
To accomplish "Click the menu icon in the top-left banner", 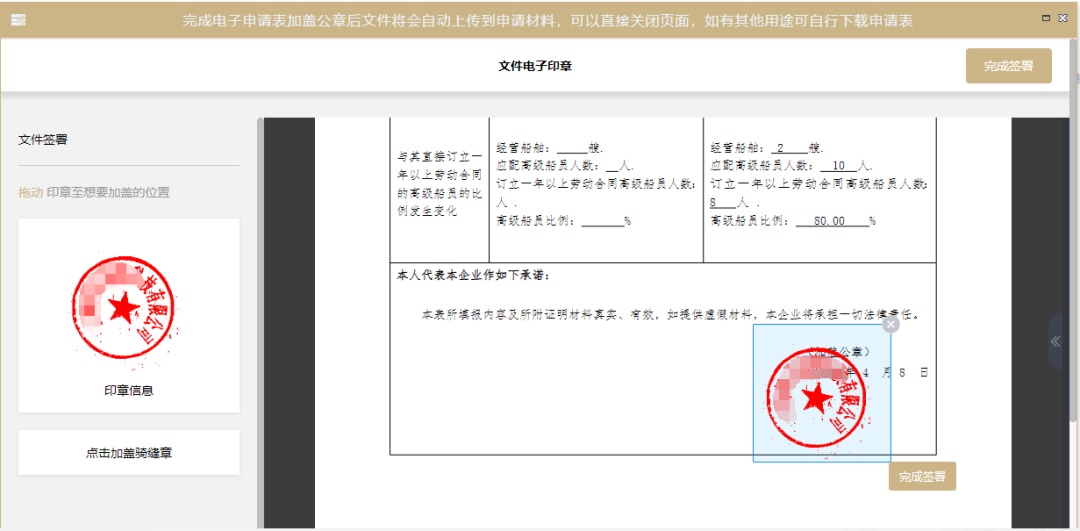I will point(18,20).
